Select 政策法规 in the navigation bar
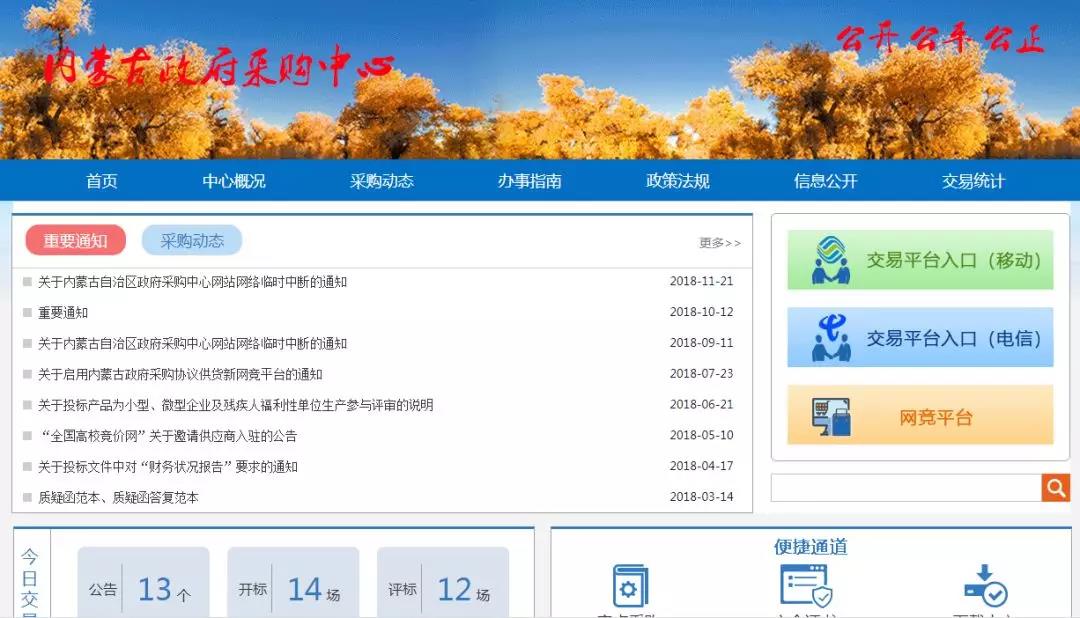This screenshot has width=1080, height=618. 678,181
